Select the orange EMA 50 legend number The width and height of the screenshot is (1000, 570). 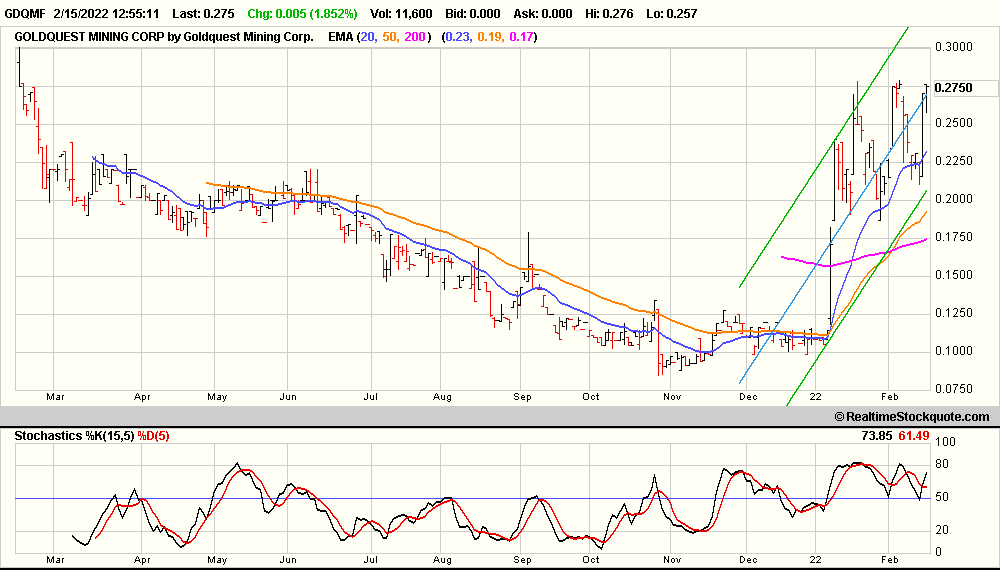pos(391,36)
